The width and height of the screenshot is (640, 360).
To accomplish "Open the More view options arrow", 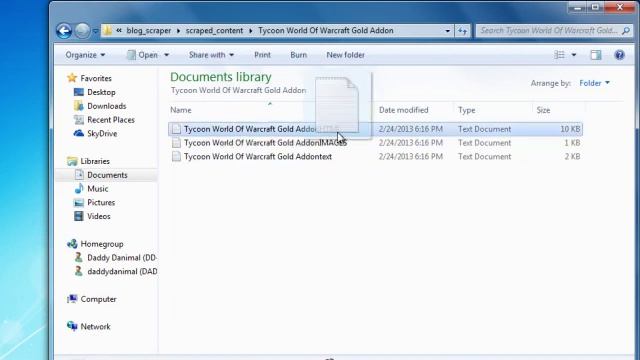I will pyautogui.click(x=573, y=55).
